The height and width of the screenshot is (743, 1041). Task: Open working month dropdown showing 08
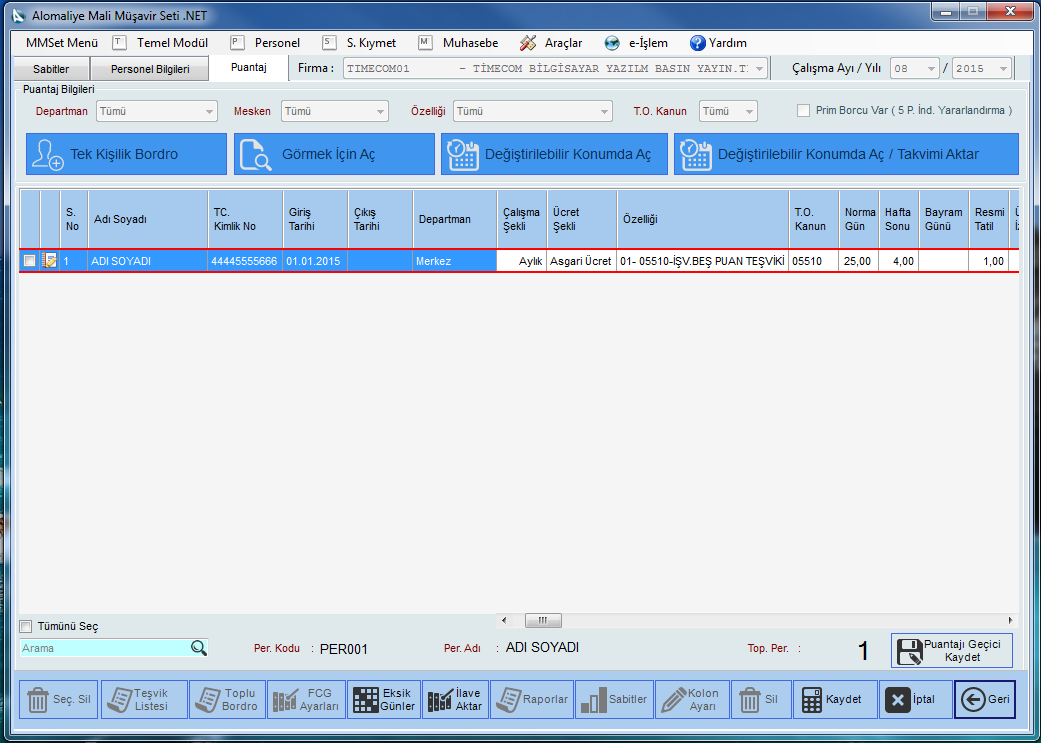click(914, 68)
